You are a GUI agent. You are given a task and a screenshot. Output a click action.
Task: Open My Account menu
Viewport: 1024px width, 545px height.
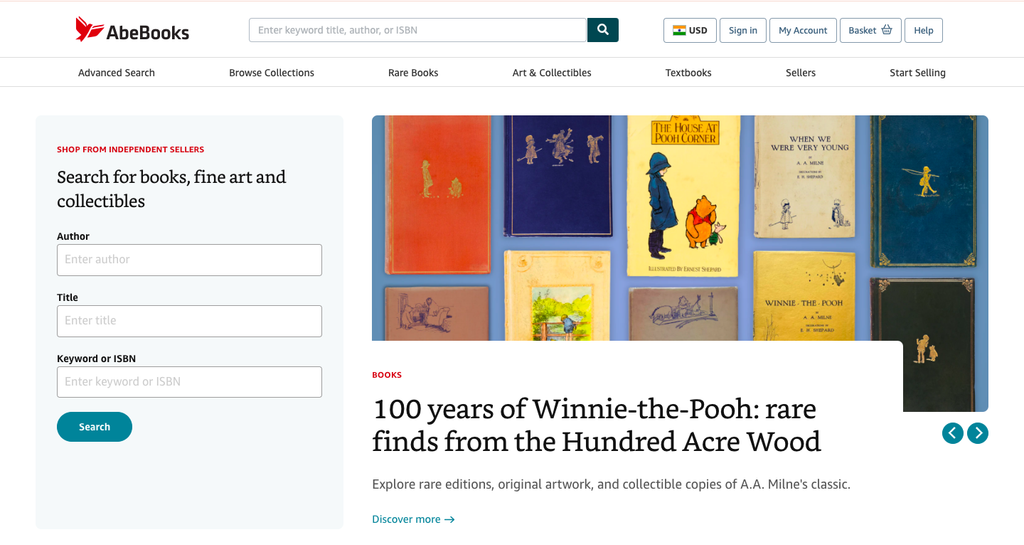coord(803,31)
